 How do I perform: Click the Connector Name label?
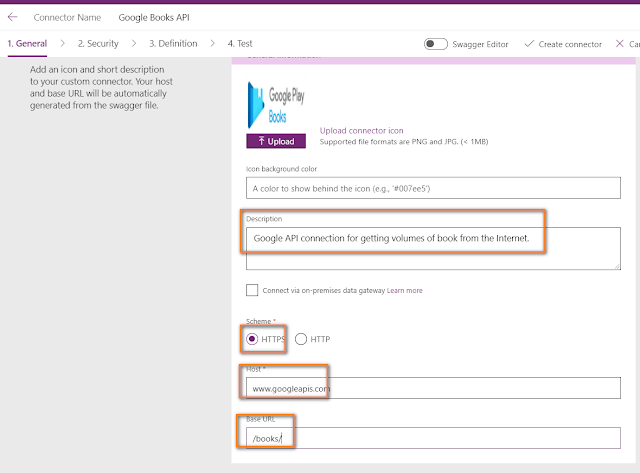click(x=67, y=18)
